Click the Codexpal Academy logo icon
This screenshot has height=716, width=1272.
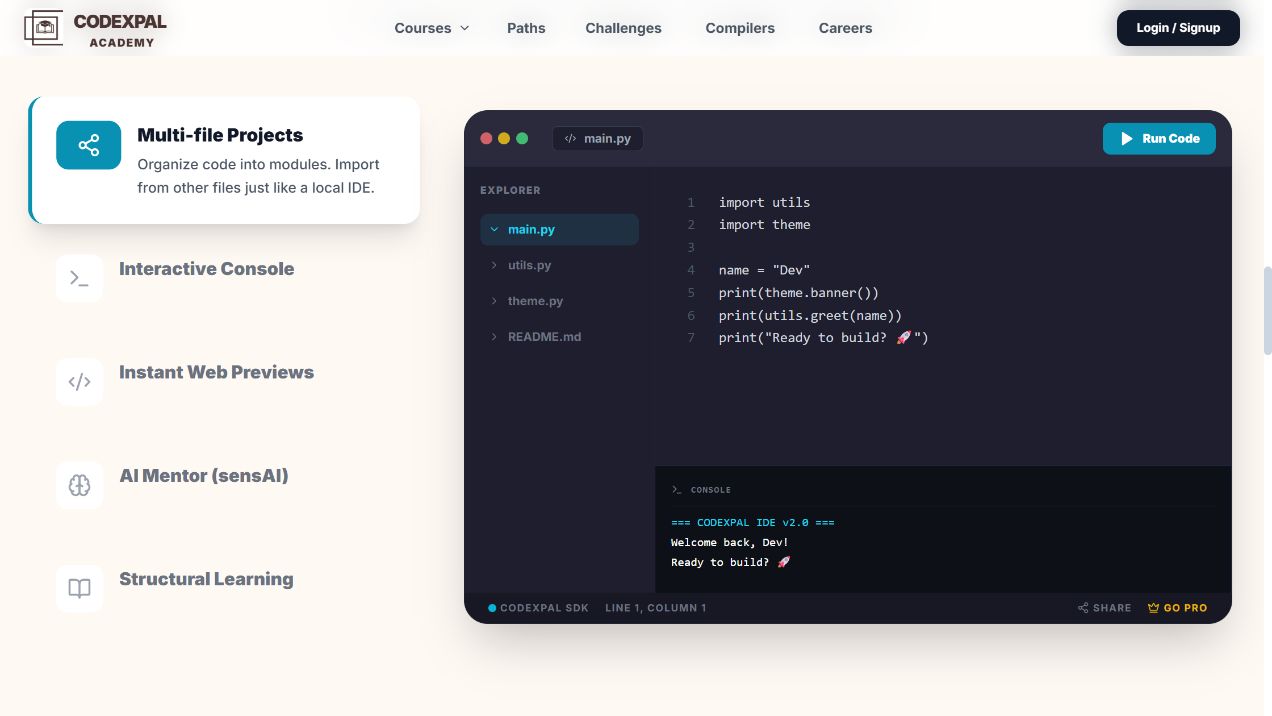[43, 28]
